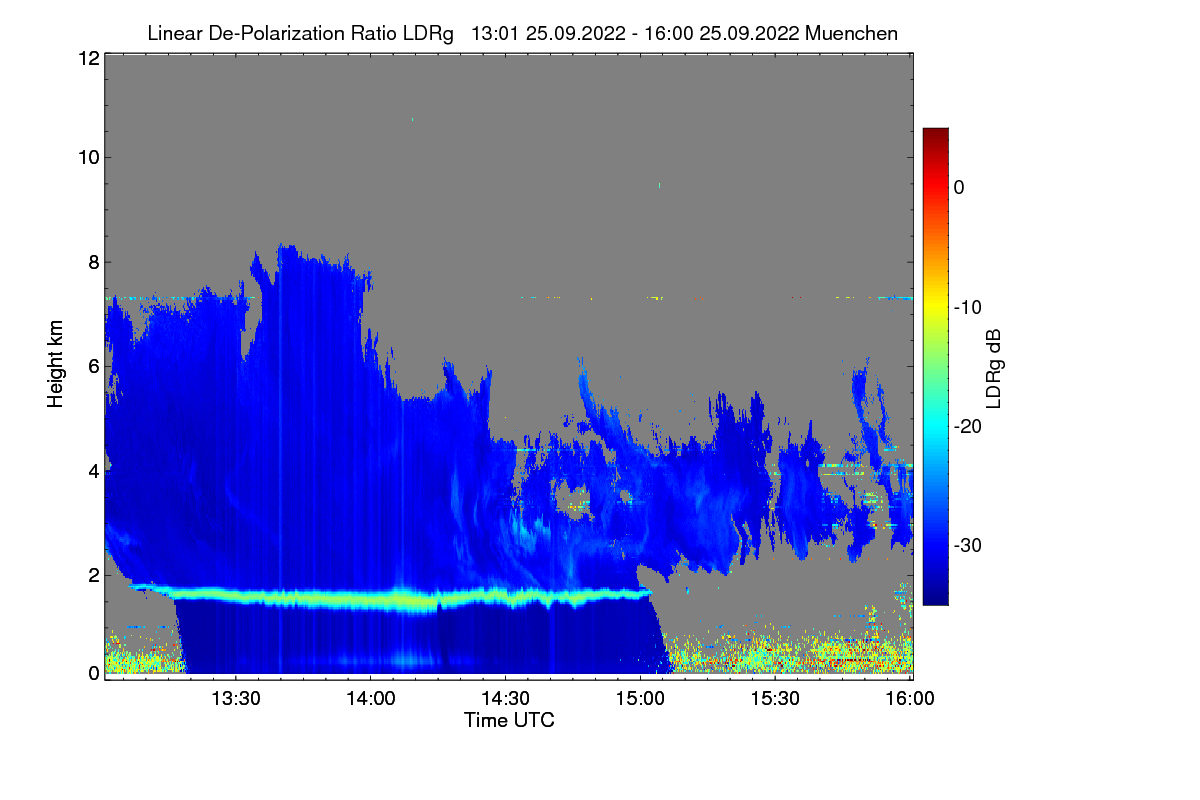Click the height axis label 2

(x=92, y=575)
